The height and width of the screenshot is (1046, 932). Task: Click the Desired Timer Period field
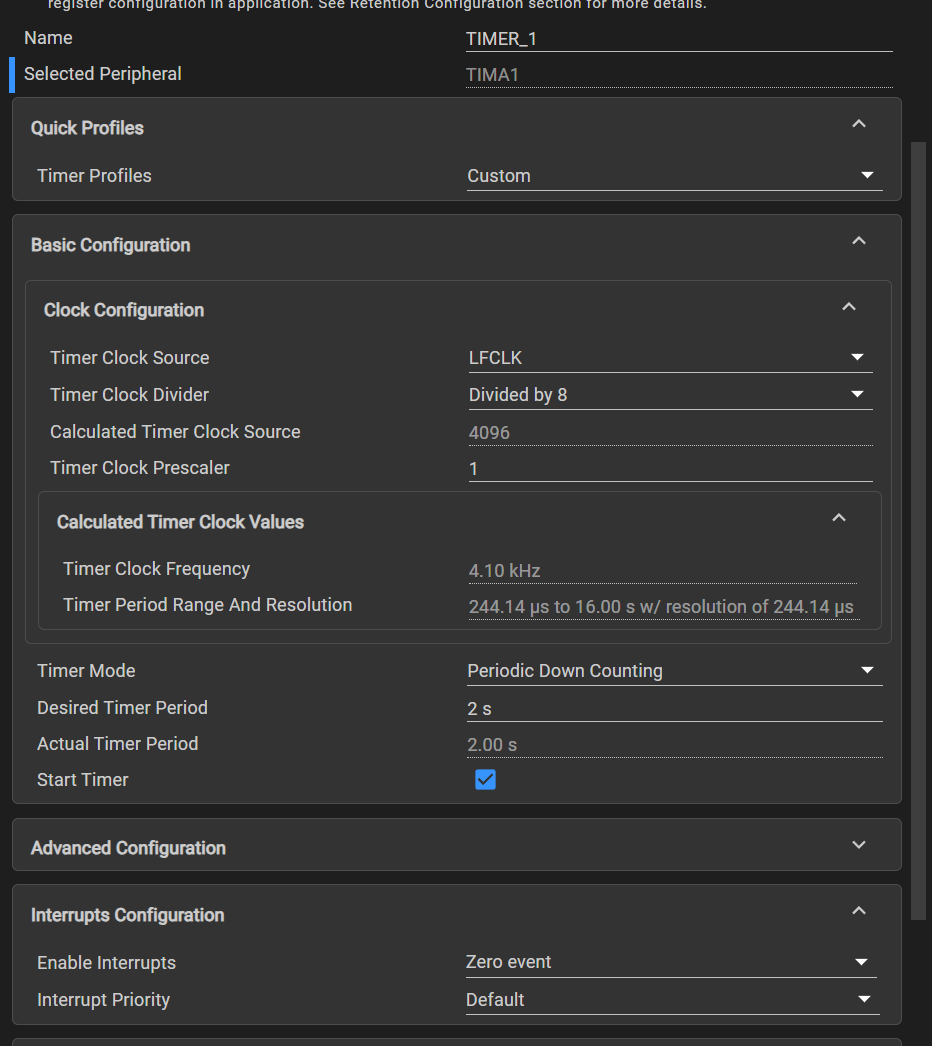[674, 709]
